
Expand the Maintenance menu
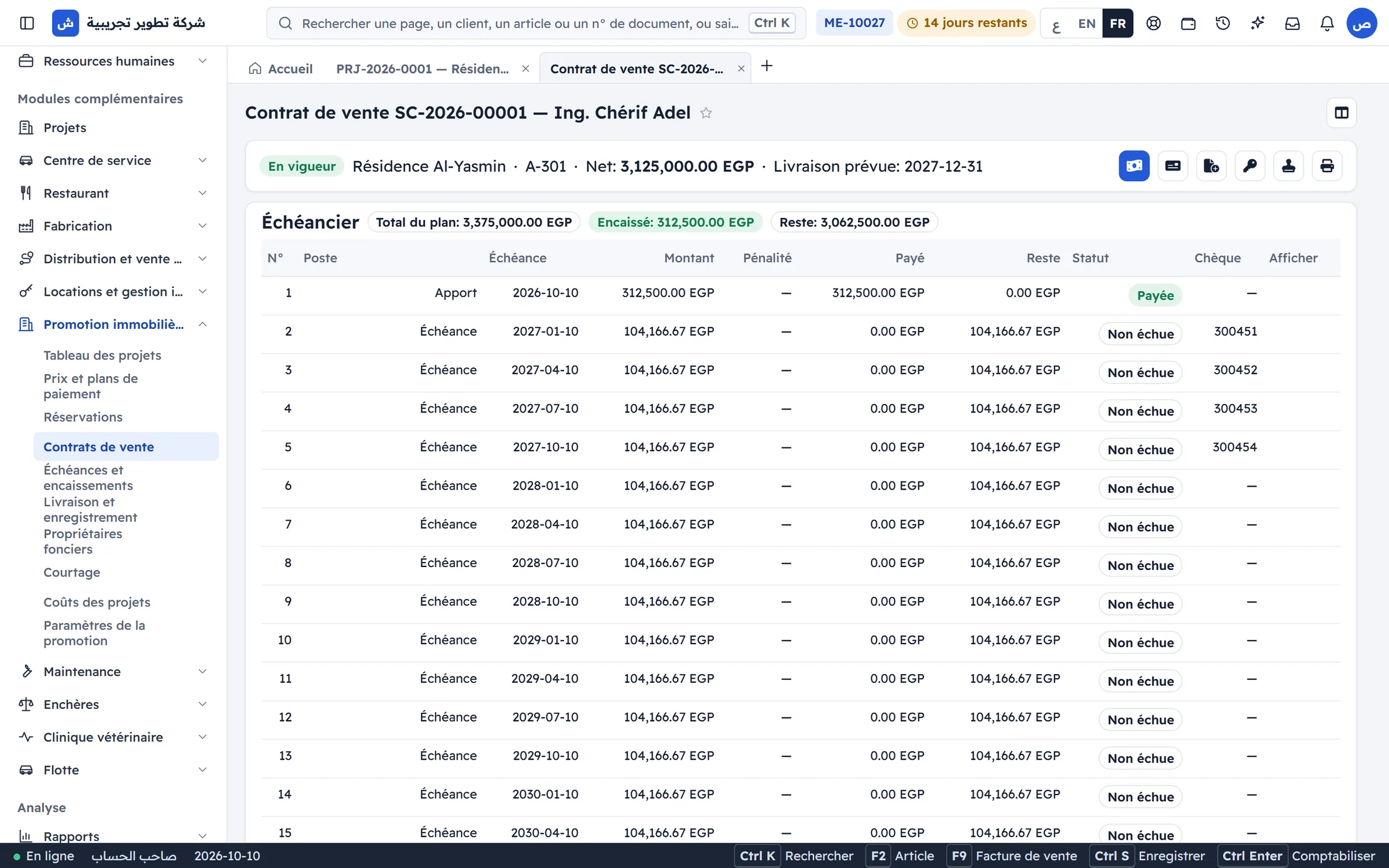tap(113, 671)
